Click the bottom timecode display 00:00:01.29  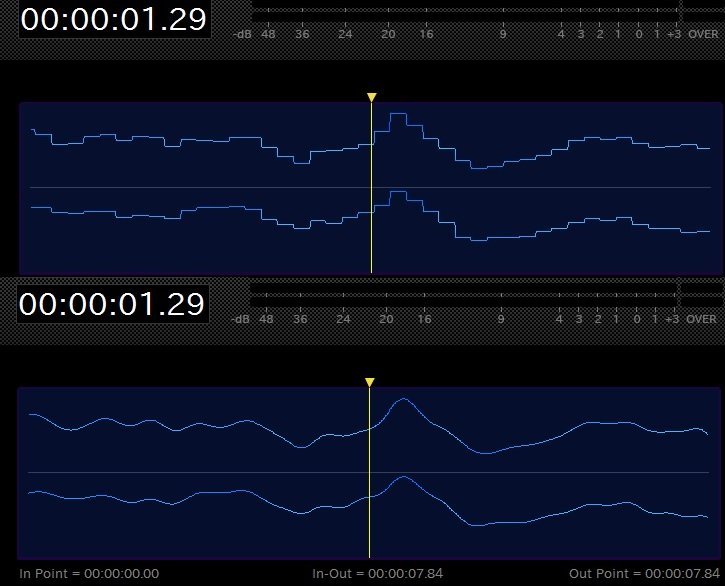click(x=112, y=304)
